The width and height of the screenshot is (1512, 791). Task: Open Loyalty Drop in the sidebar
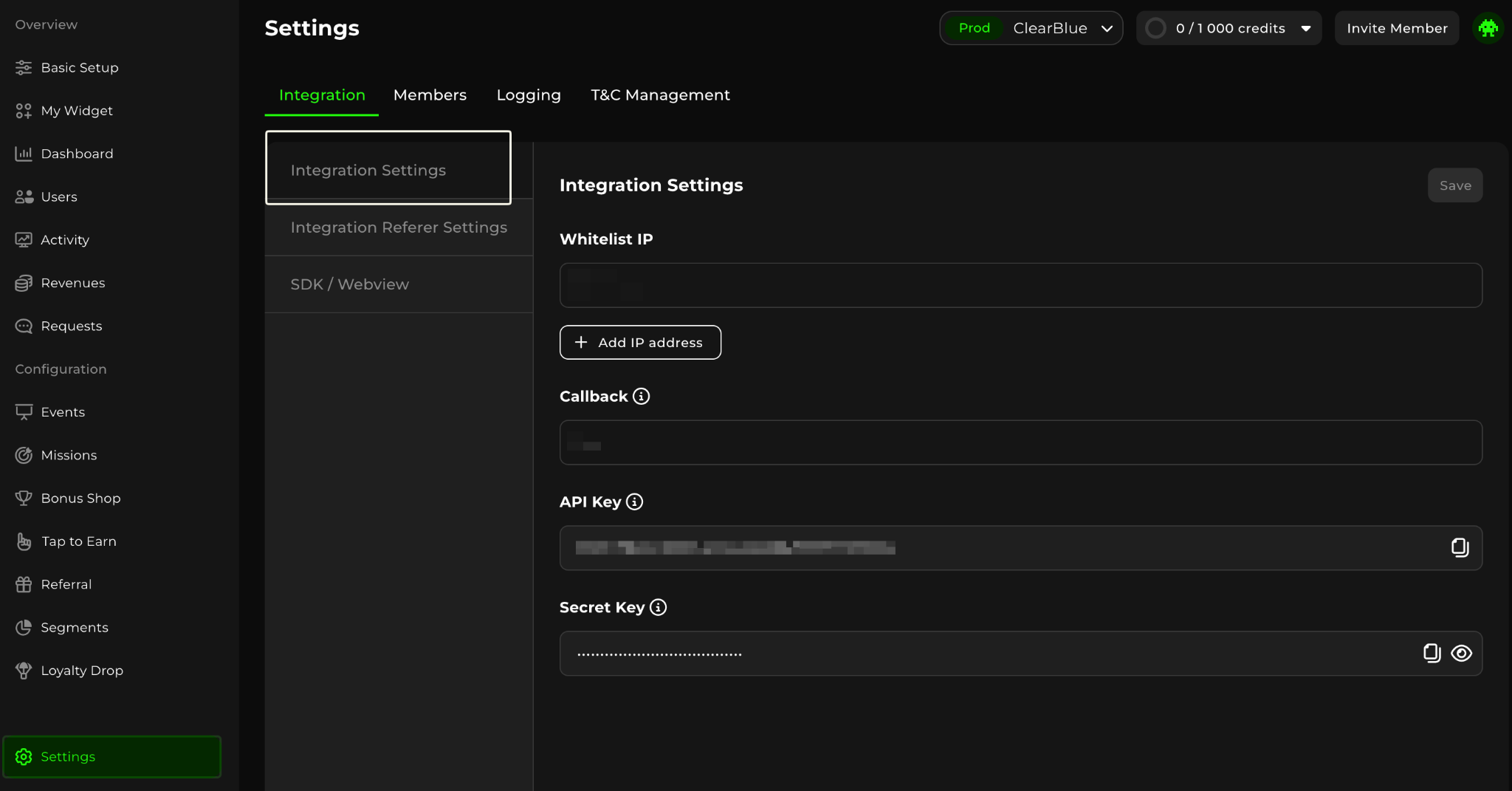[x=81, y=671]
